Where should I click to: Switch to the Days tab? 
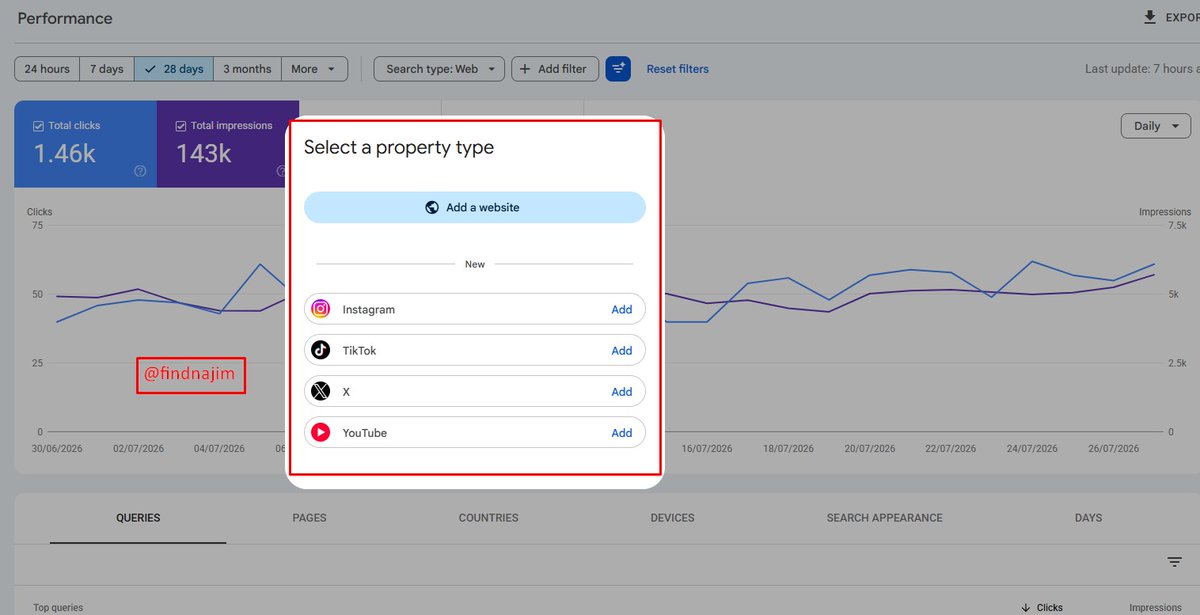(1088, 518)
